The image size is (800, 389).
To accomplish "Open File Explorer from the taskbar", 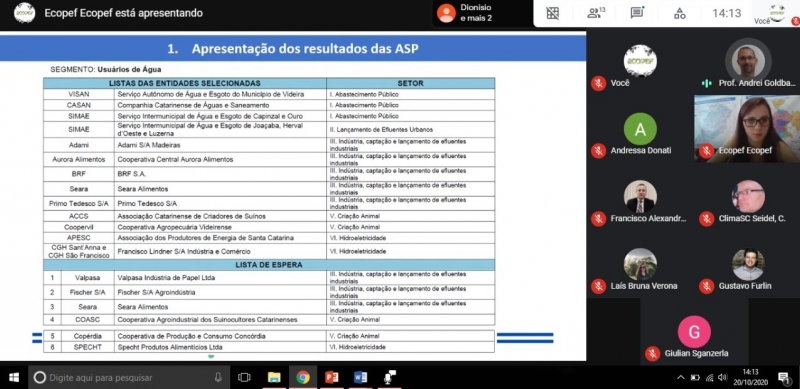I will point(274,377).
